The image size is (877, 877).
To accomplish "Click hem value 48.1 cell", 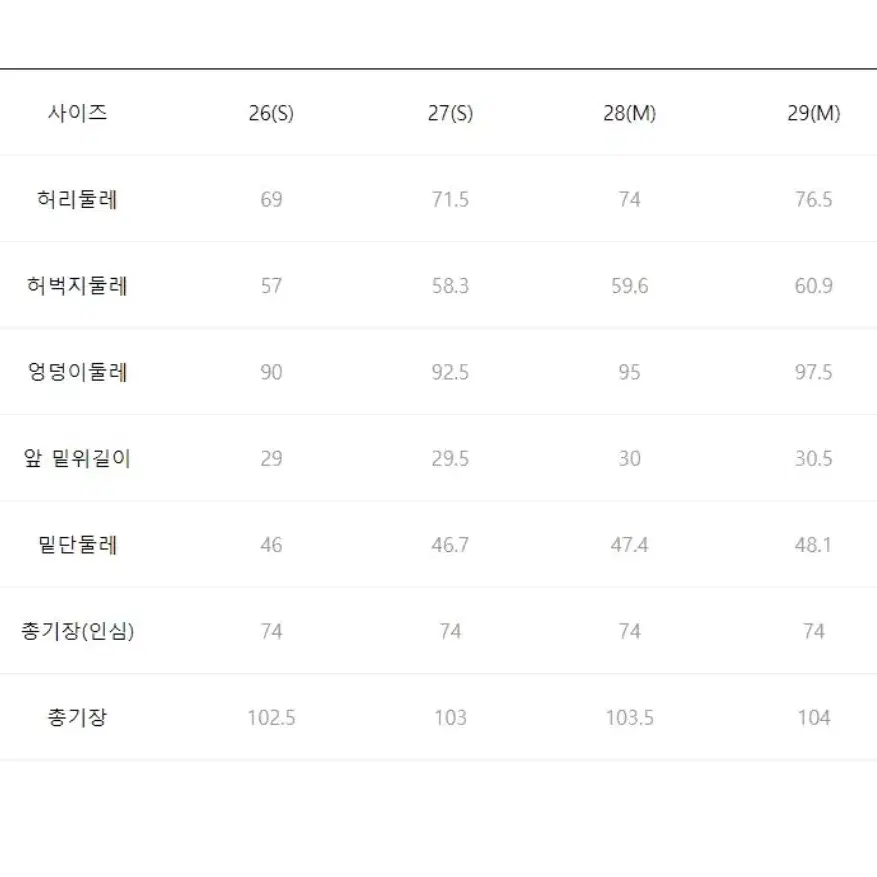I will [814, 545].
